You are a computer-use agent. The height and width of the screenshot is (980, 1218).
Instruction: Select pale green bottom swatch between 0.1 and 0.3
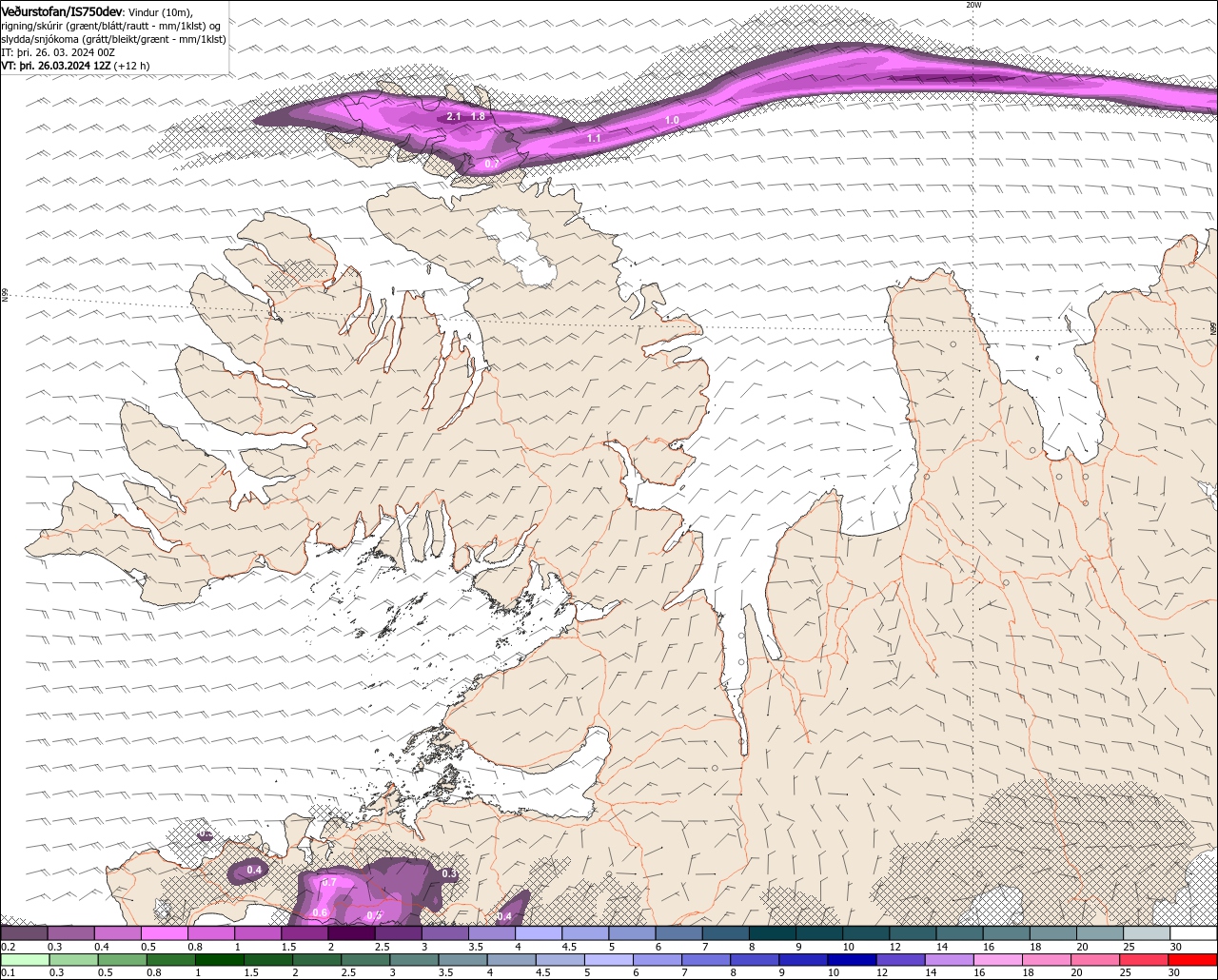[26, 959]
